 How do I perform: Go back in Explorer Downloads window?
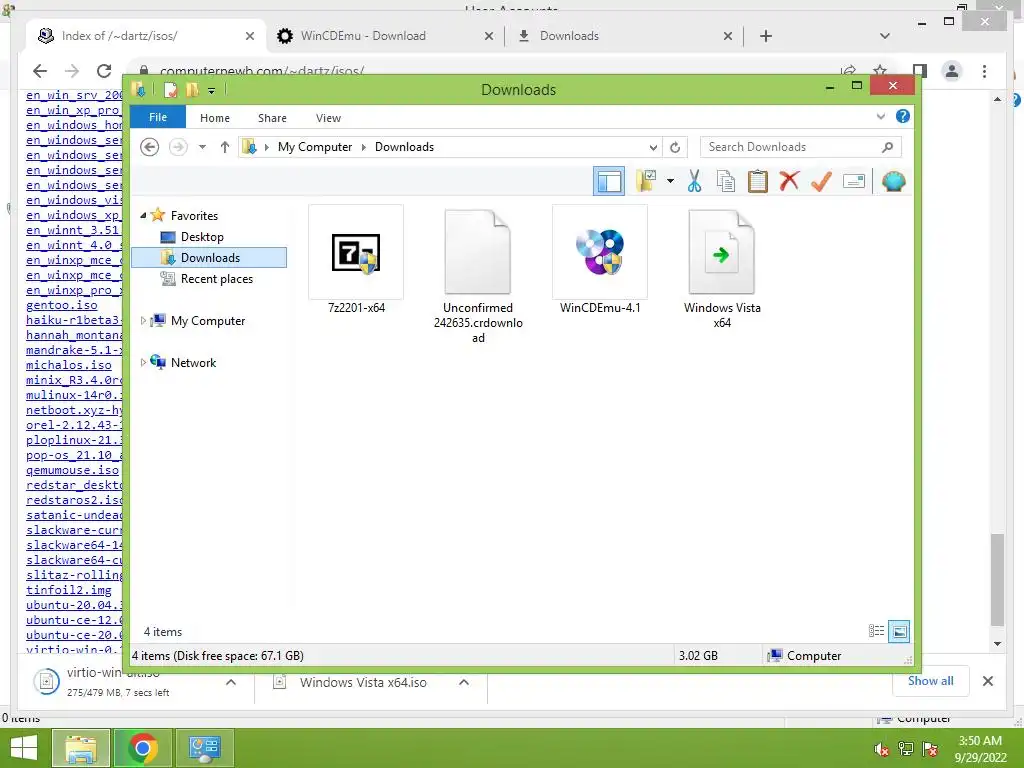click(150, 147)
